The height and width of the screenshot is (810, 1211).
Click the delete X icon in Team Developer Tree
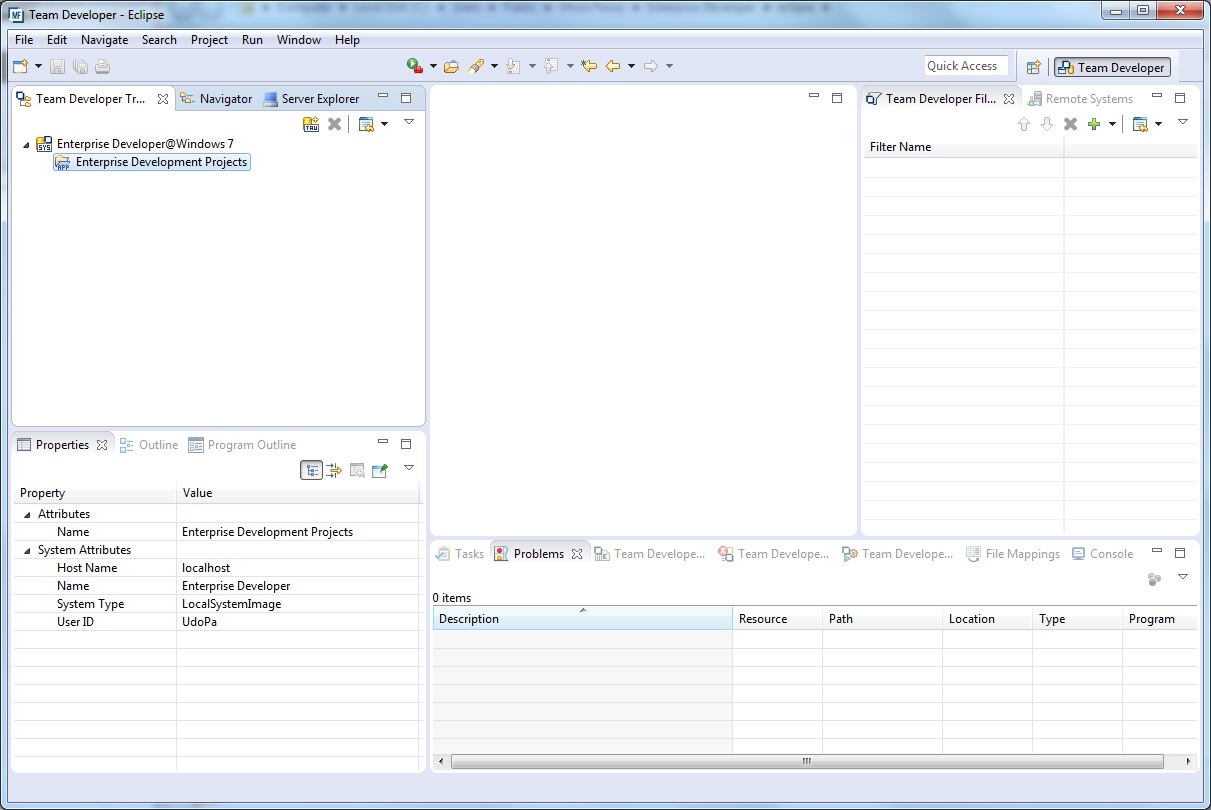pyautogui.click(x=335, y=124)
